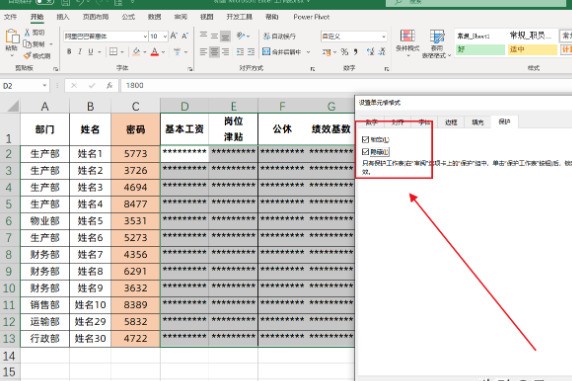Click the Top Align icon
Screen dimensions: 572x381
point(204,36)
